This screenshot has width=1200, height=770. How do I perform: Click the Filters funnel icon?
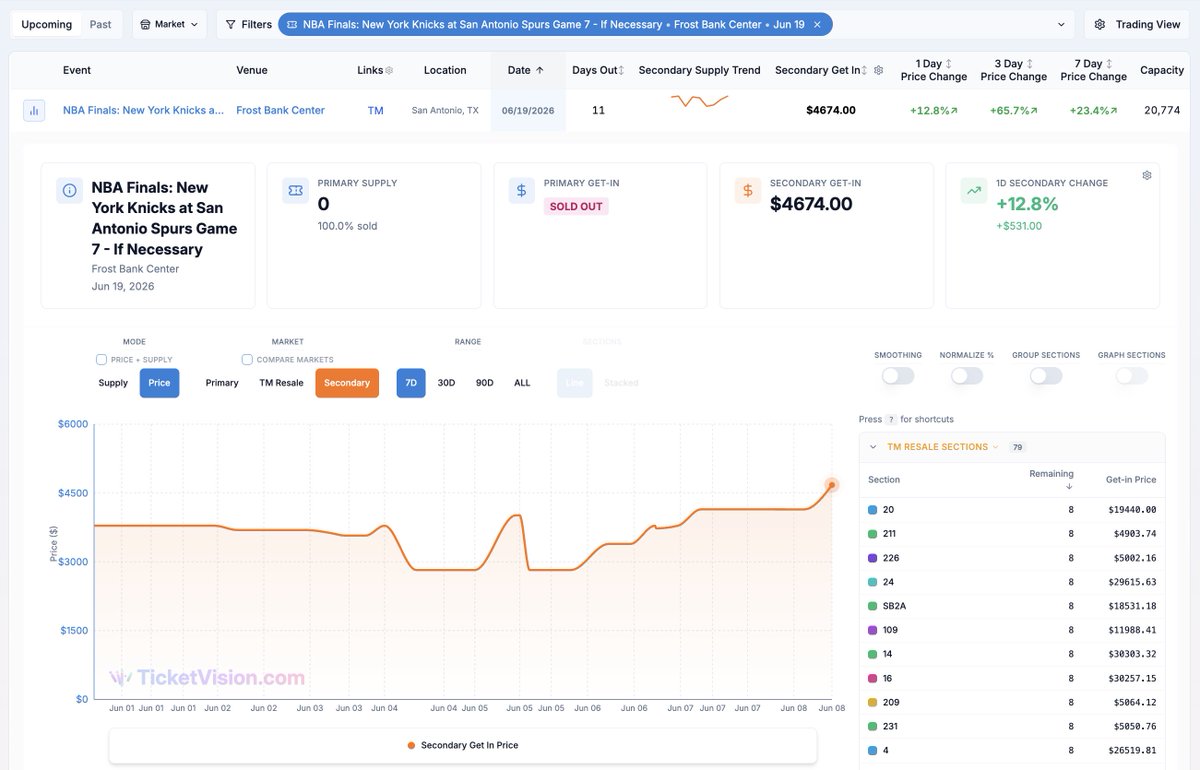pyautogui.click(x=231, y=24)
